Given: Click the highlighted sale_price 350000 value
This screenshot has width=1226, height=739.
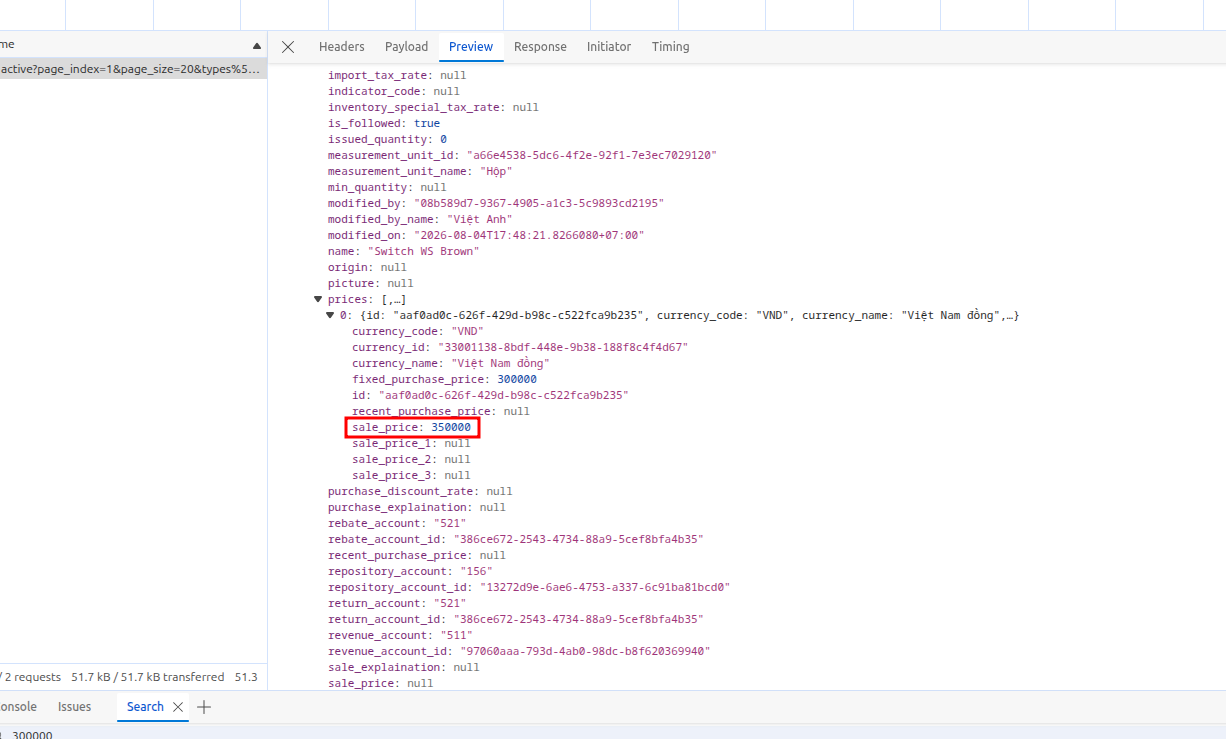Looking at the screenshot, I should coord(451,427).
